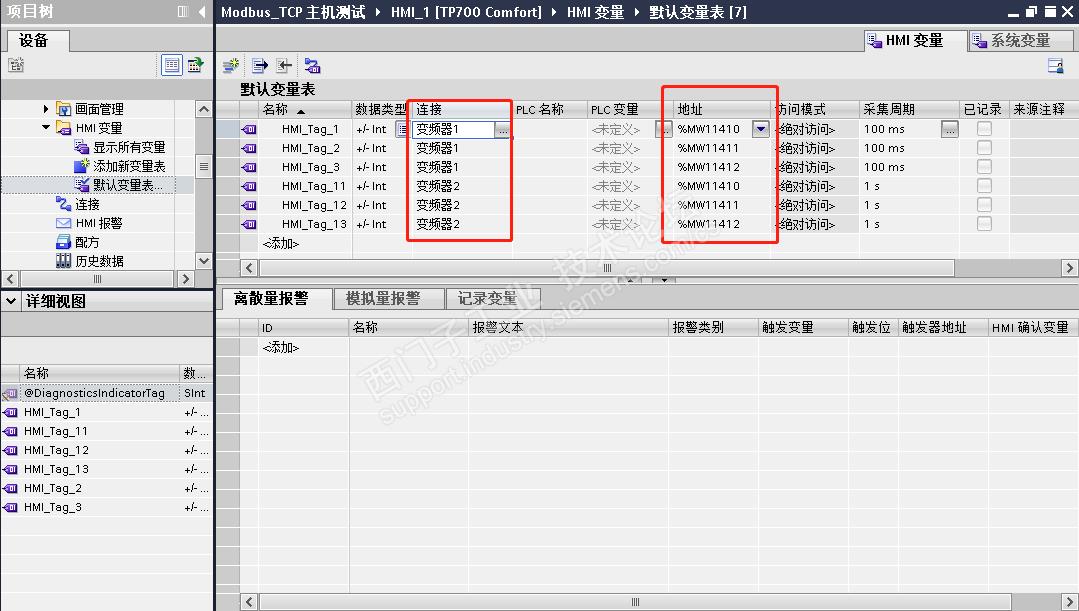
Task: Click project tree scroll down arrow
Action: [204, 261]
